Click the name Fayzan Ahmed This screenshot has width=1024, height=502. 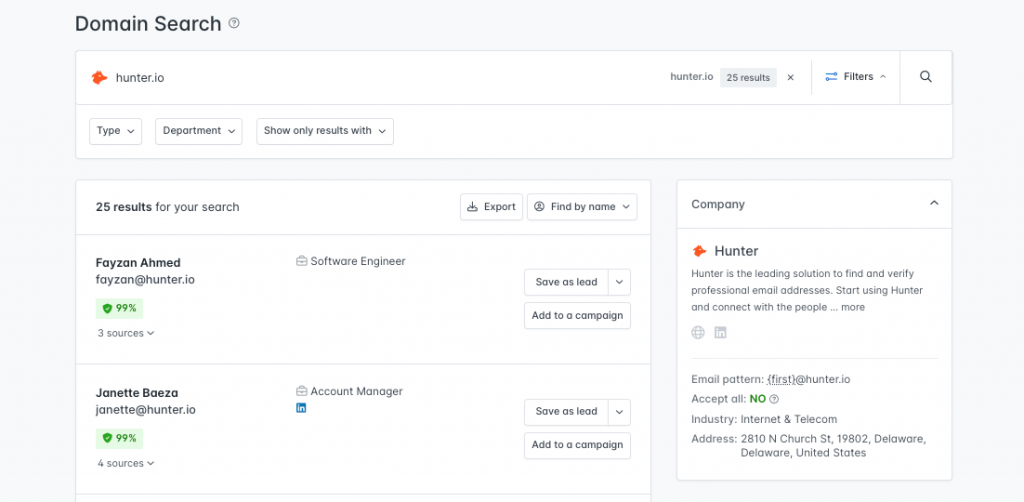pyautogui.click(x=138, y=263)
